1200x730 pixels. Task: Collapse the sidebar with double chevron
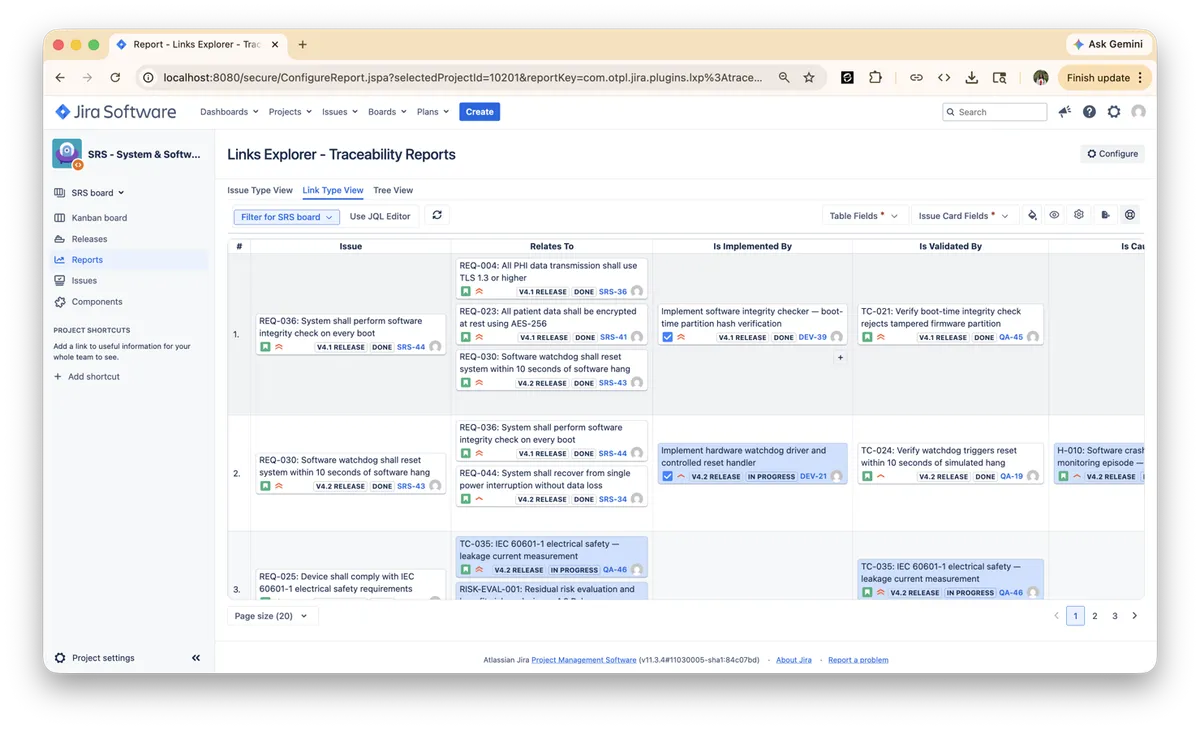tap(196, 658)
